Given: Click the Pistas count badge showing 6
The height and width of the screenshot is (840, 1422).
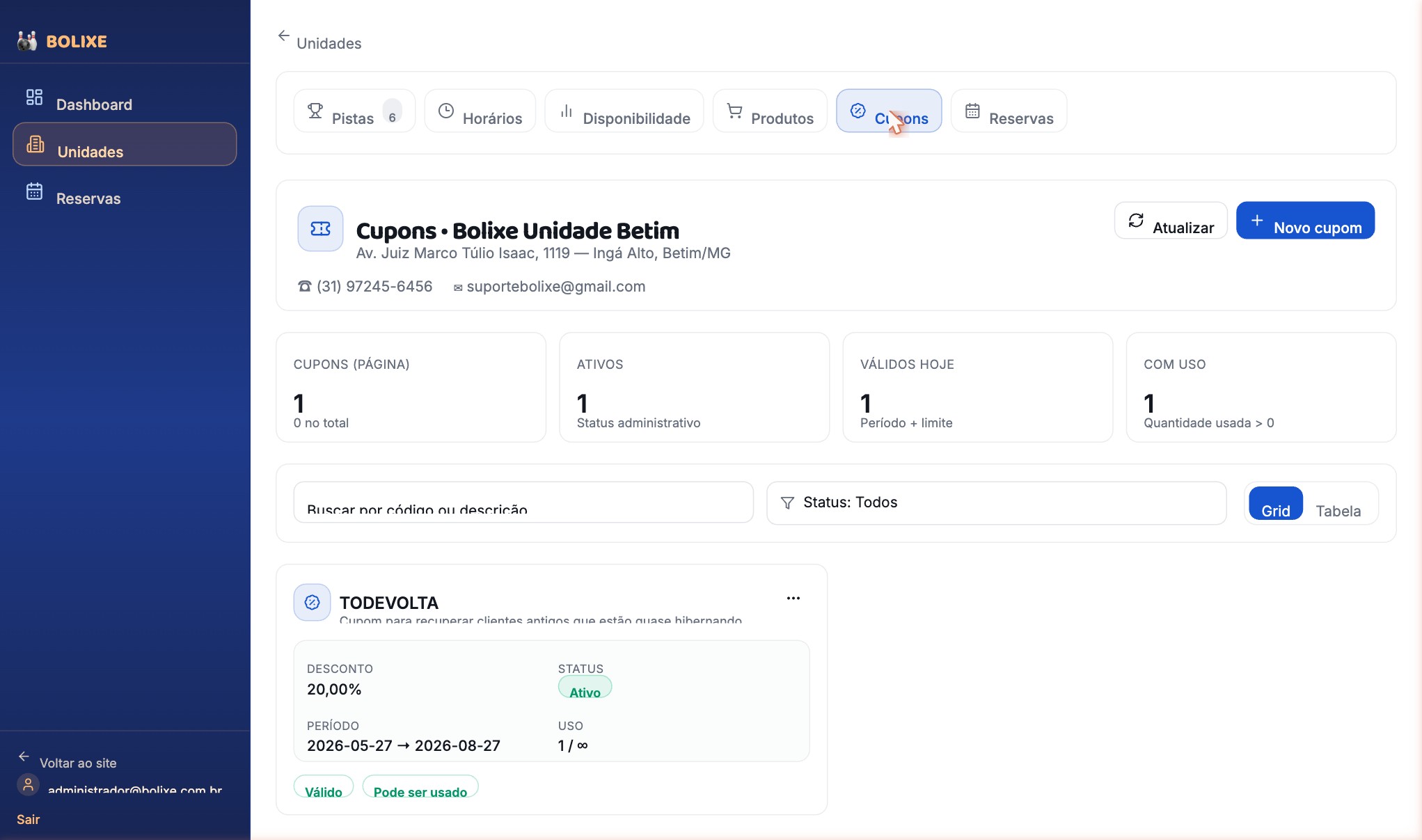Looking at the screenshot, I should [393, 111].
